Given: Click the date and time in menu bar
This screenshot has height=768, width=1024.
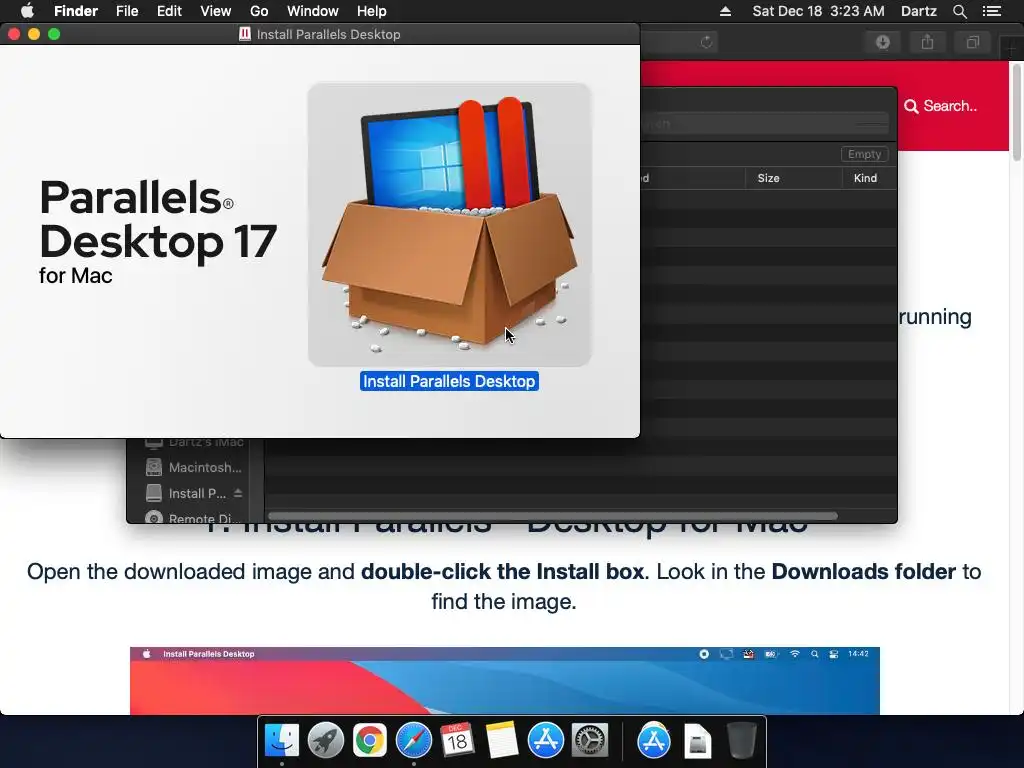Looking at the screenshot, I should point(818,11).
